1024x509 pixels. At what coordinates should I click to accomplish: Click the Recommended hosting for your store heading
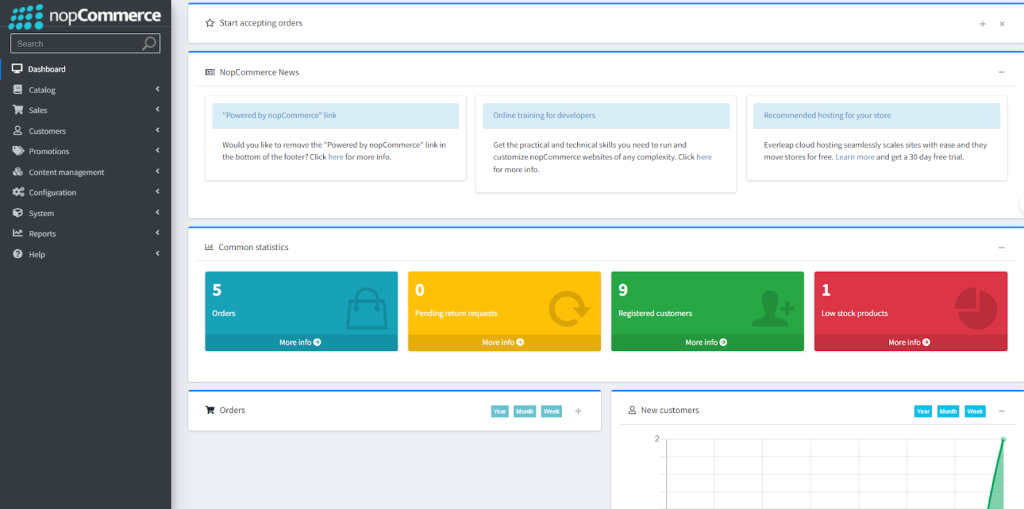pyautogui.click(x=827, y=116)
